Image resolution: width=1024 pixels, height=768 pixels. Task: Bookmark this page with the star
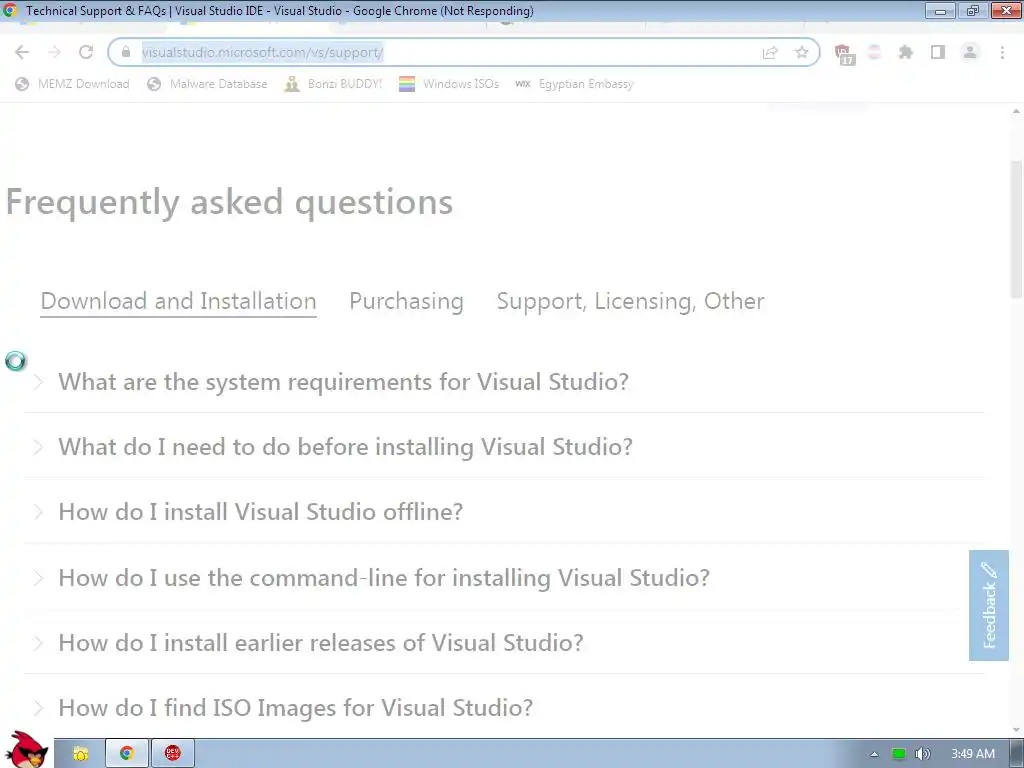point(801,52)
